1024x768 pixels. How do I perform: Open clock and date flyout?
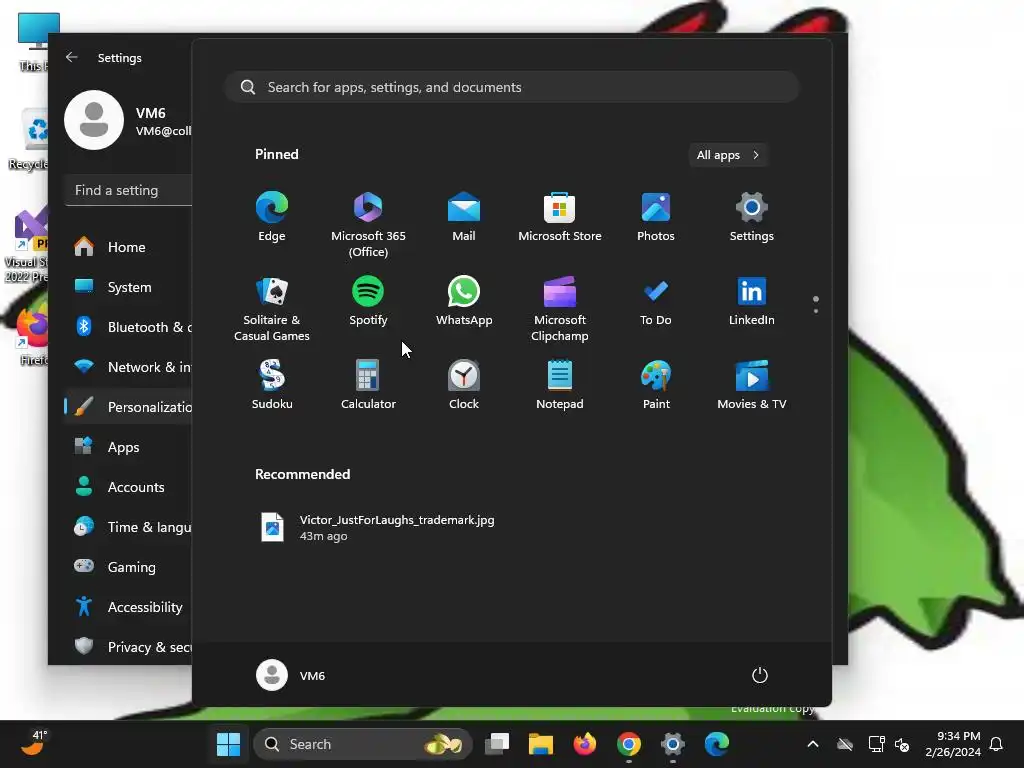click(953, 744)
